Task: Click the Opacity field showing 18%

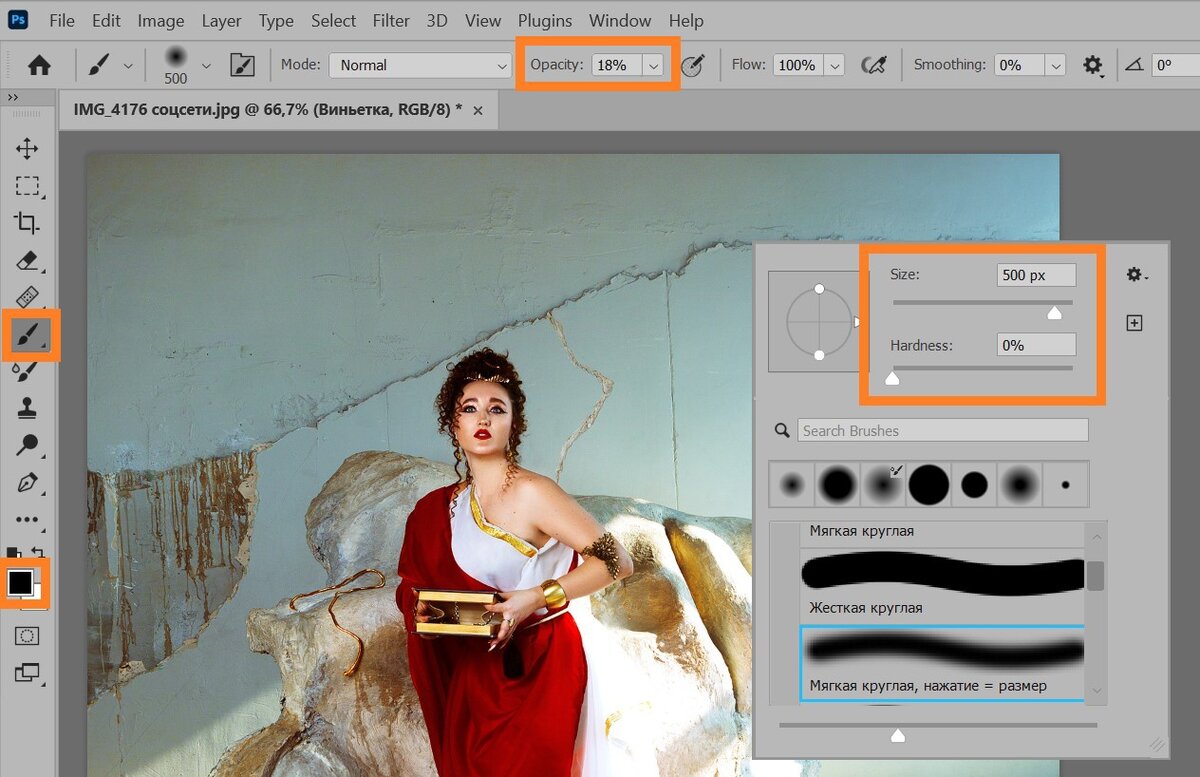Action: click(616, 65)
